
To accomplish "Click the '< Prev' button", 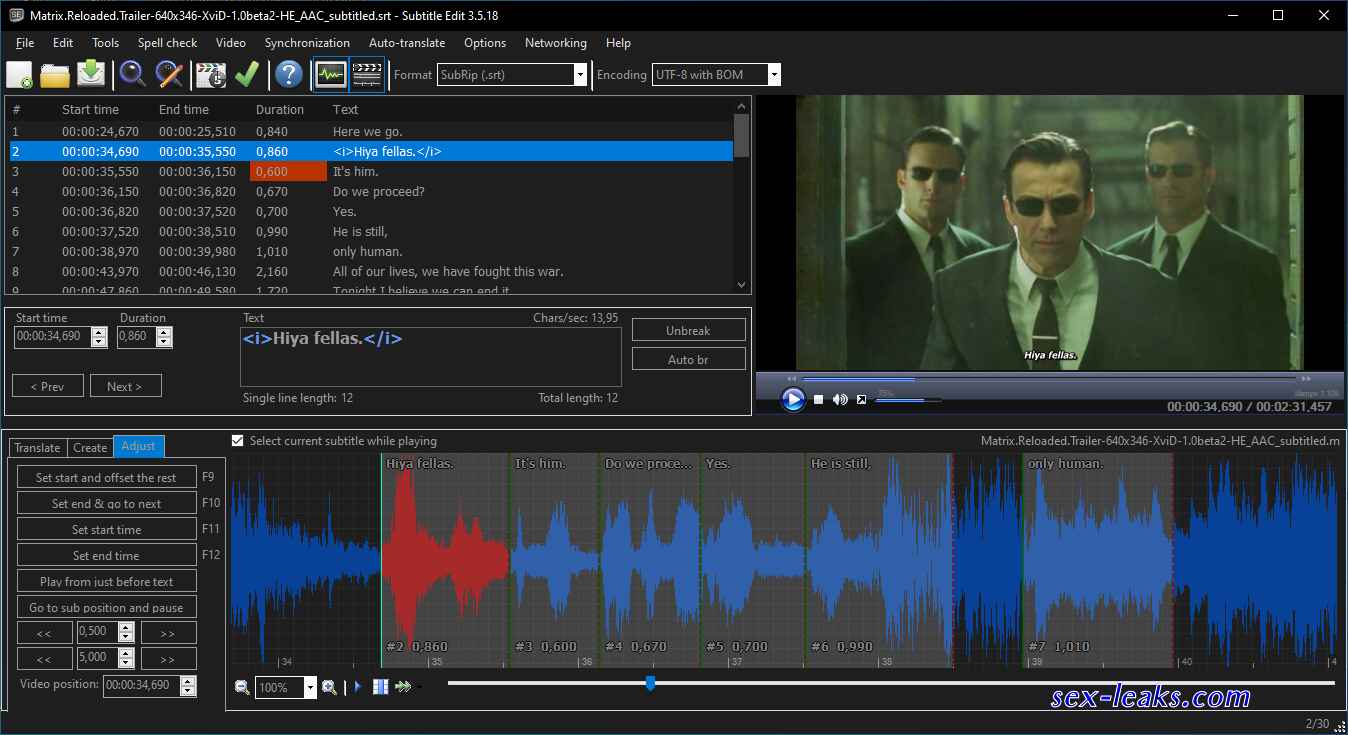I will 47,386.
